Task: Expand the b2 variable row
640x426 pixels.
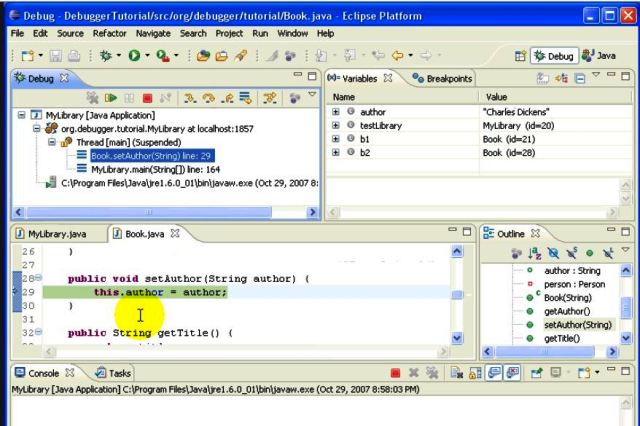Action: pyautogui.click(x=336, y=152)
